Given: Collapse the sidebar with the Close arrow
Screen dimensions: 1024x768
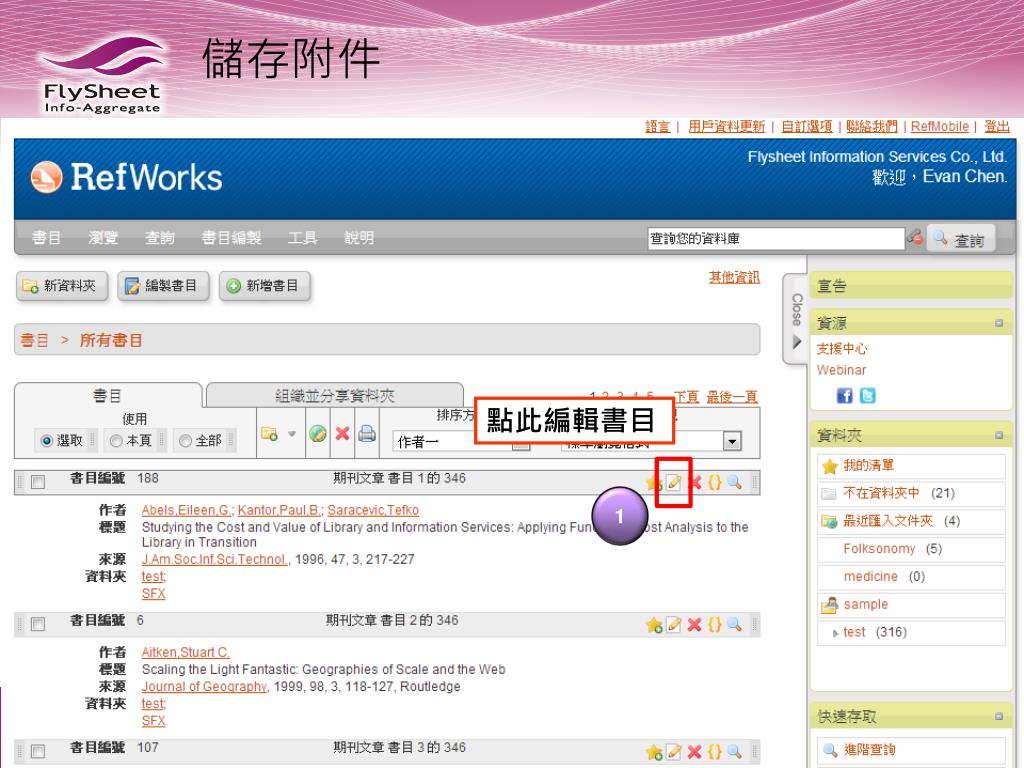Looking at the screenshot, I should (x=796, y=319).
